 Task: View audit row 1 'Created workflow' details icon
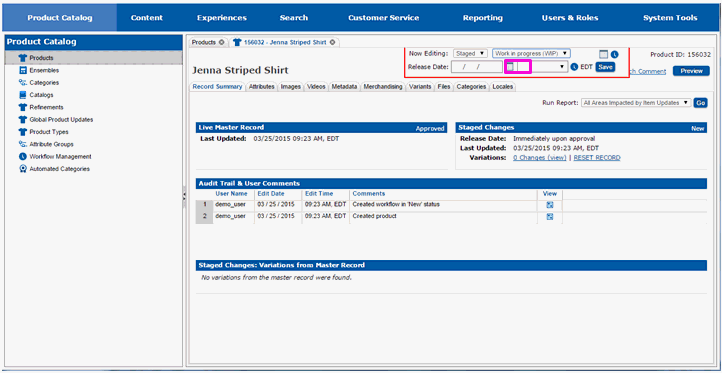click(x=549, y=205)
